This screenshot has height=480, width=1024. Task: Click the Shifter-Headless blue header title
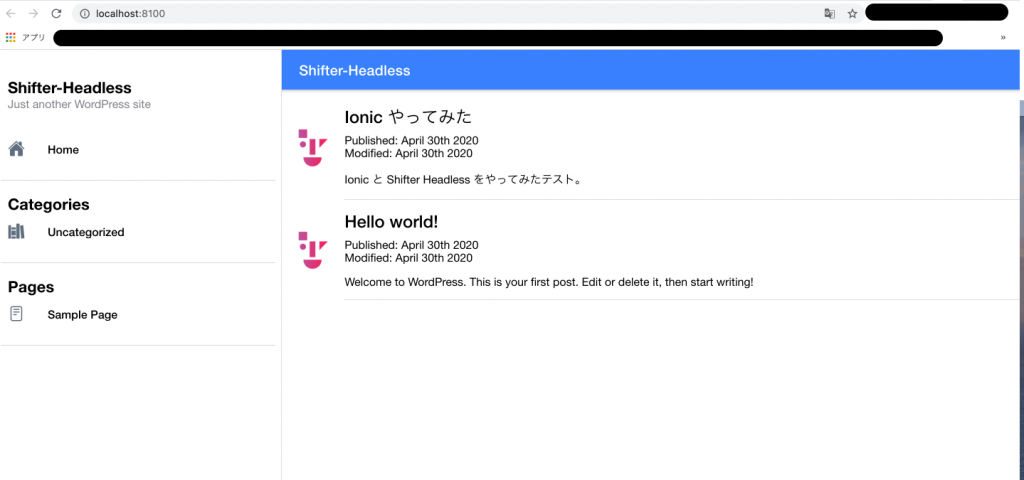pos(355,71)
